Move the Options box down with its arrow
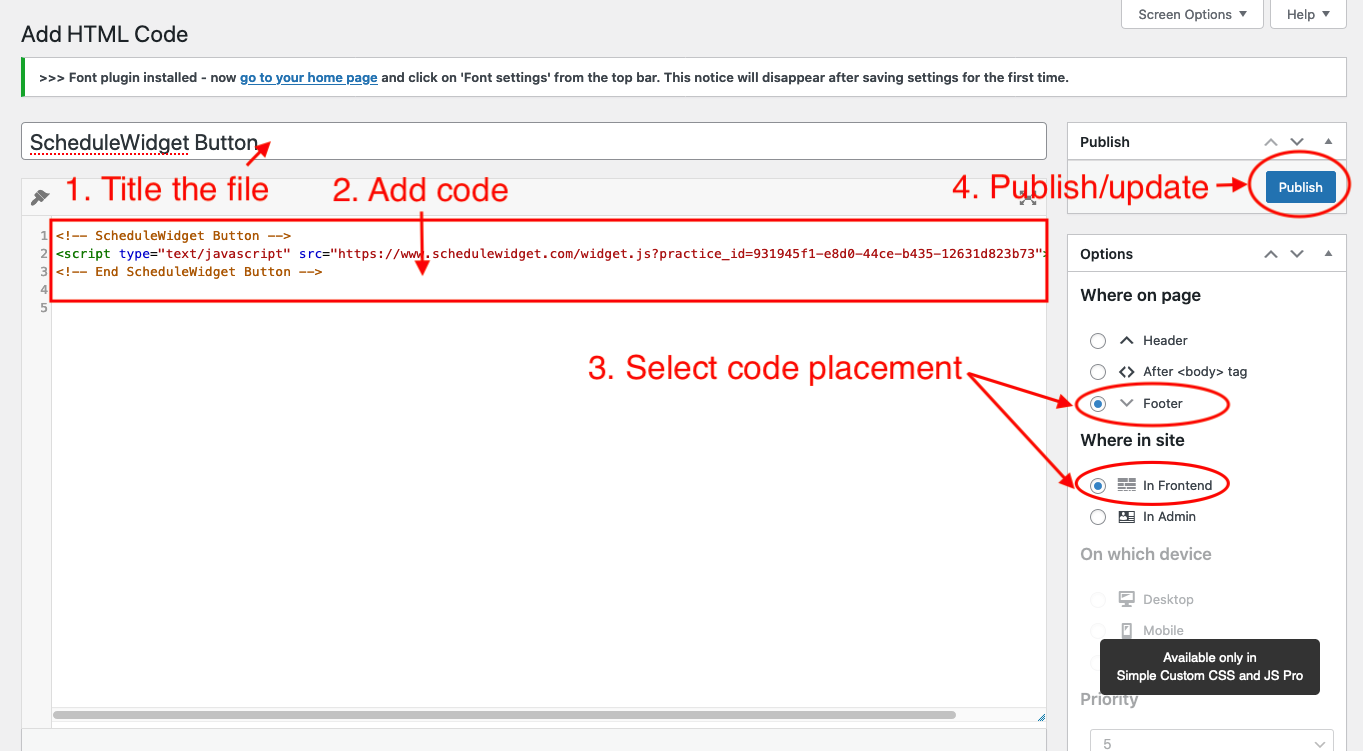The width and height of the screenshot is (1363, 751). 1297,254
